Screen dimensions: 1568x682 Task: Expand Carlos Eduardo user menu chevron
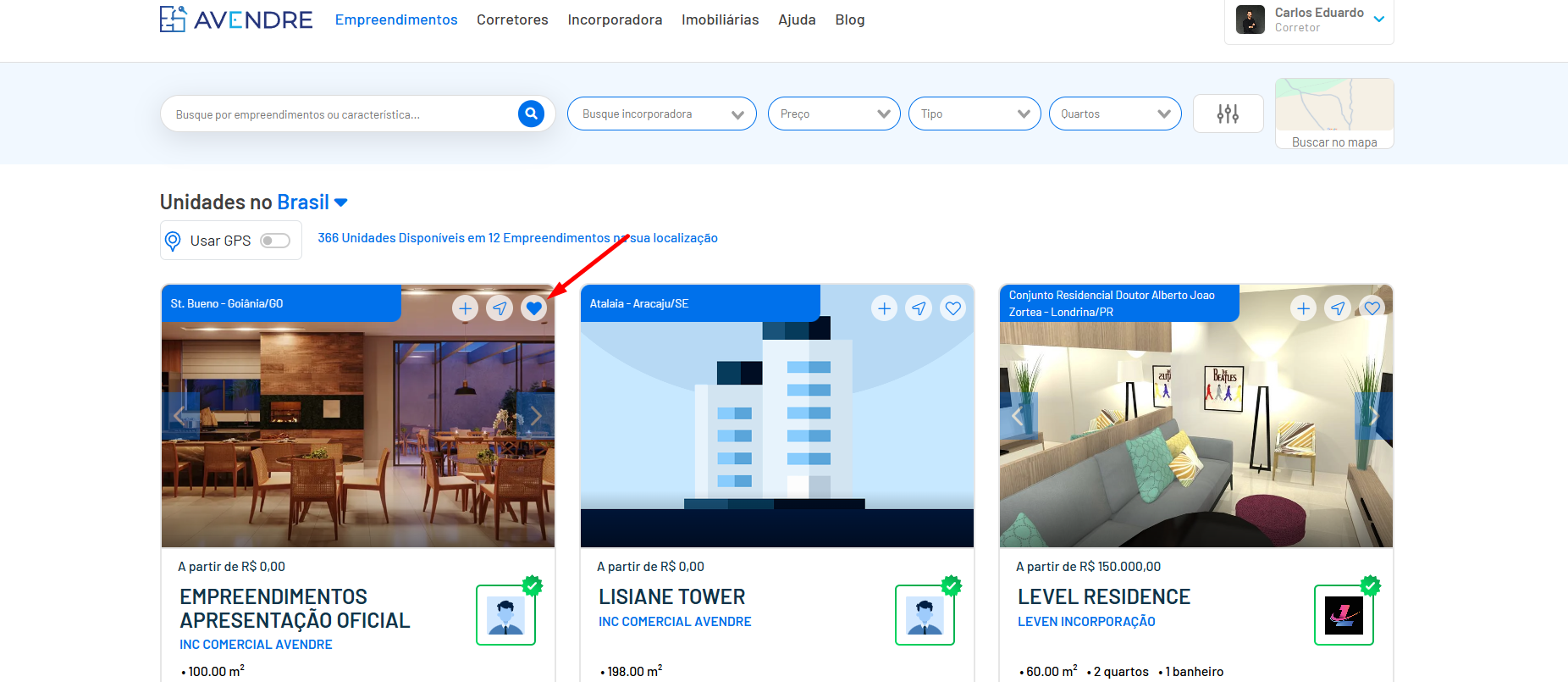(x=1379, y=19)
